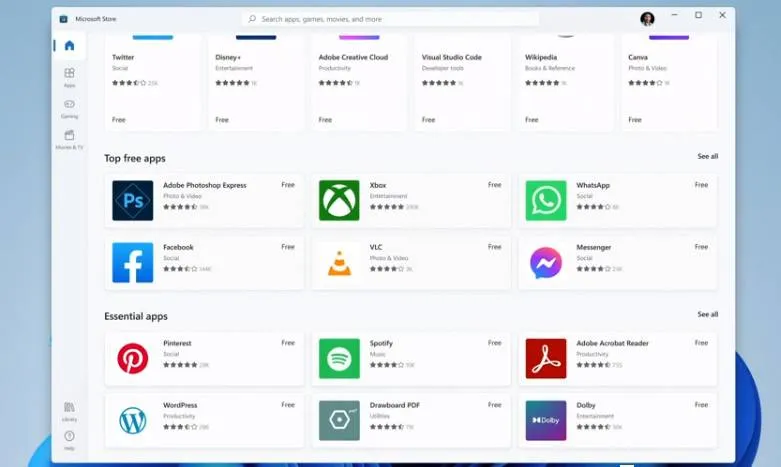Screen dimensions: 781x467
Task: Select the Messenger app title
Action: coord(594,247)
